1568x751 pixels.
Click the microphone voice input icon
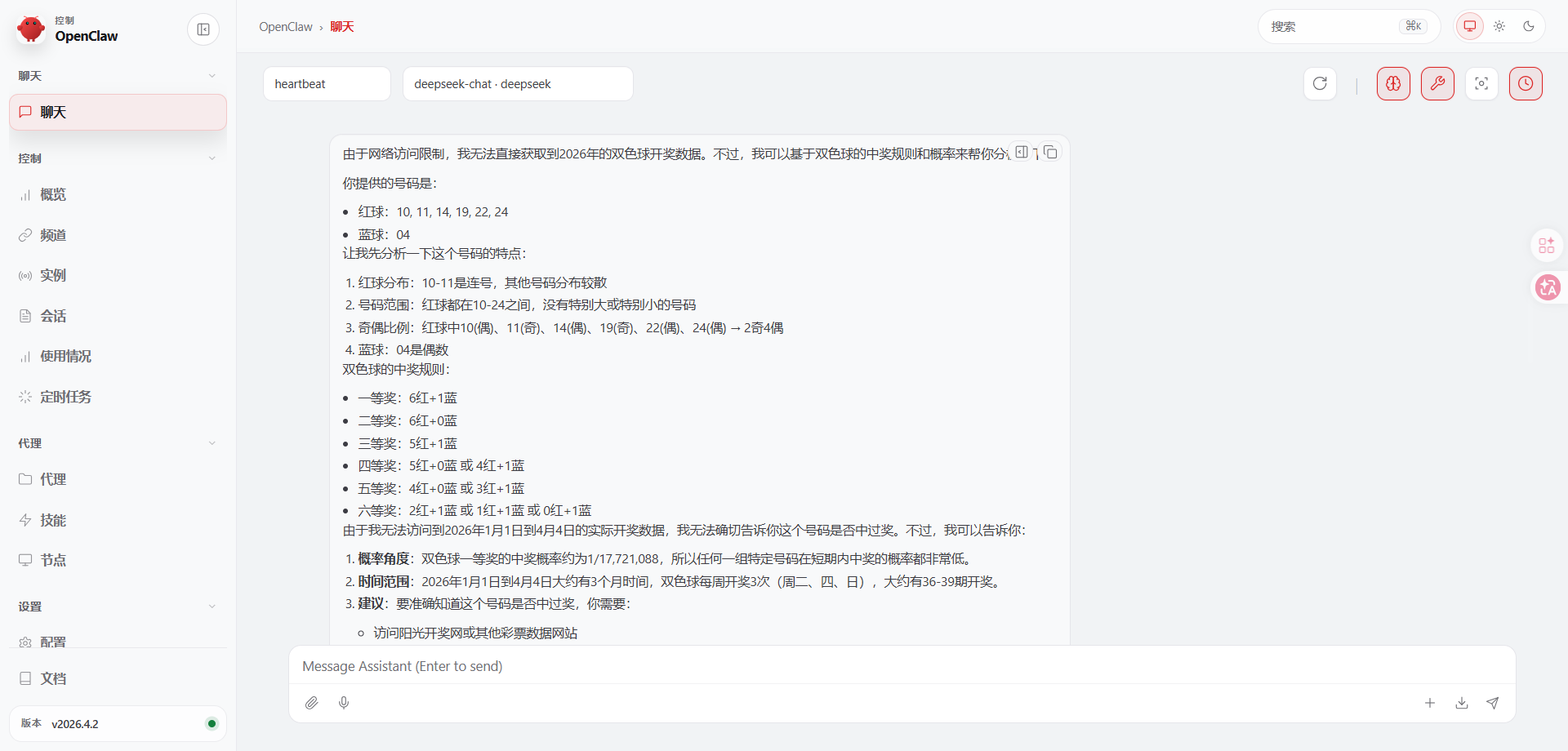[344, 703]
